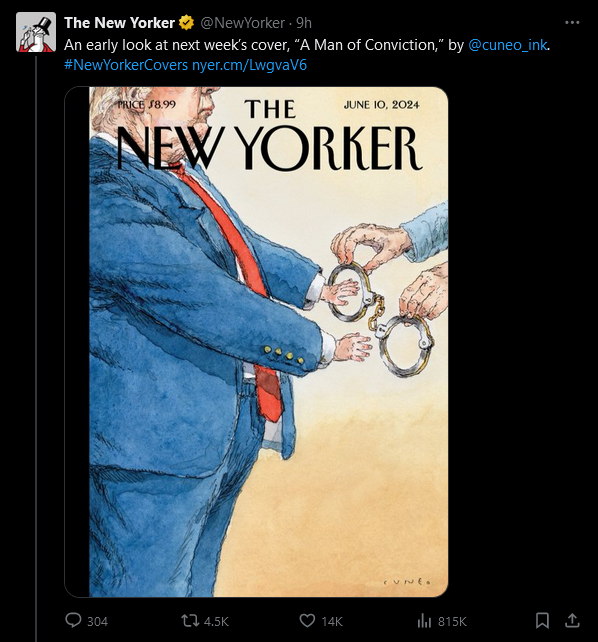The height and width of the screenshot is (642, 598).
Task: Open the @NewYorker handle
Action: point(242,23)
